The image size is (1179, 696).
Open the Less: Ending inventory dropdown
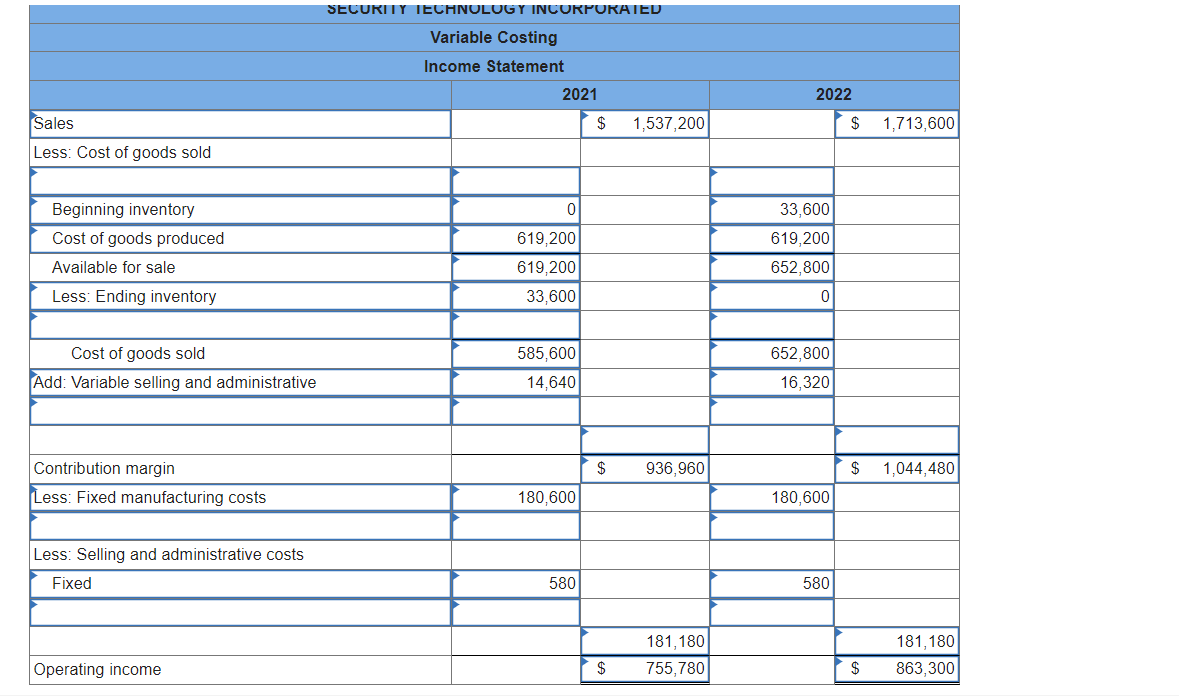[x=241, y=297]
